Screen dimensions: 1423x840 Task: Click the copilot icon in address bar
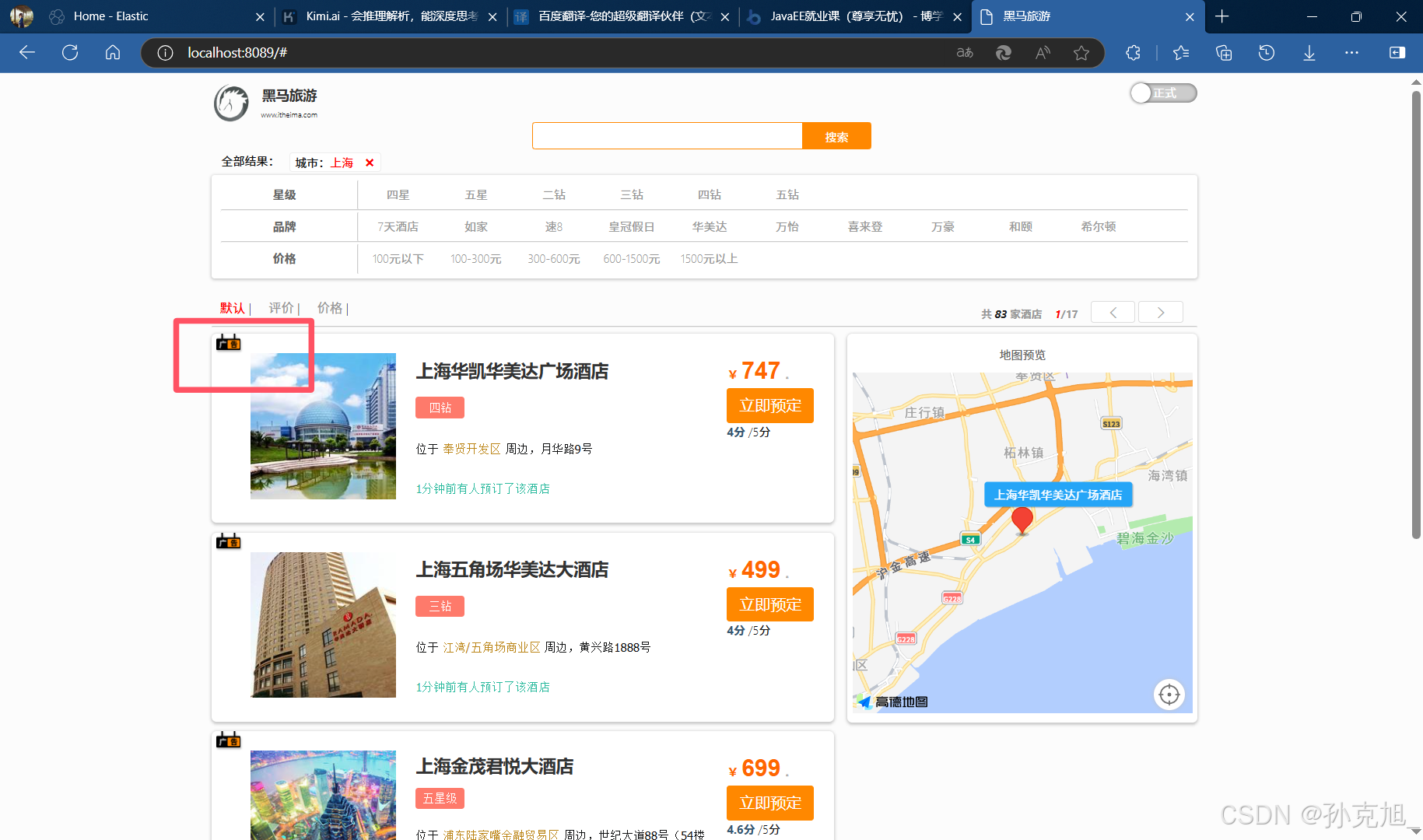pyautogui.click(x=1004, y=52)
